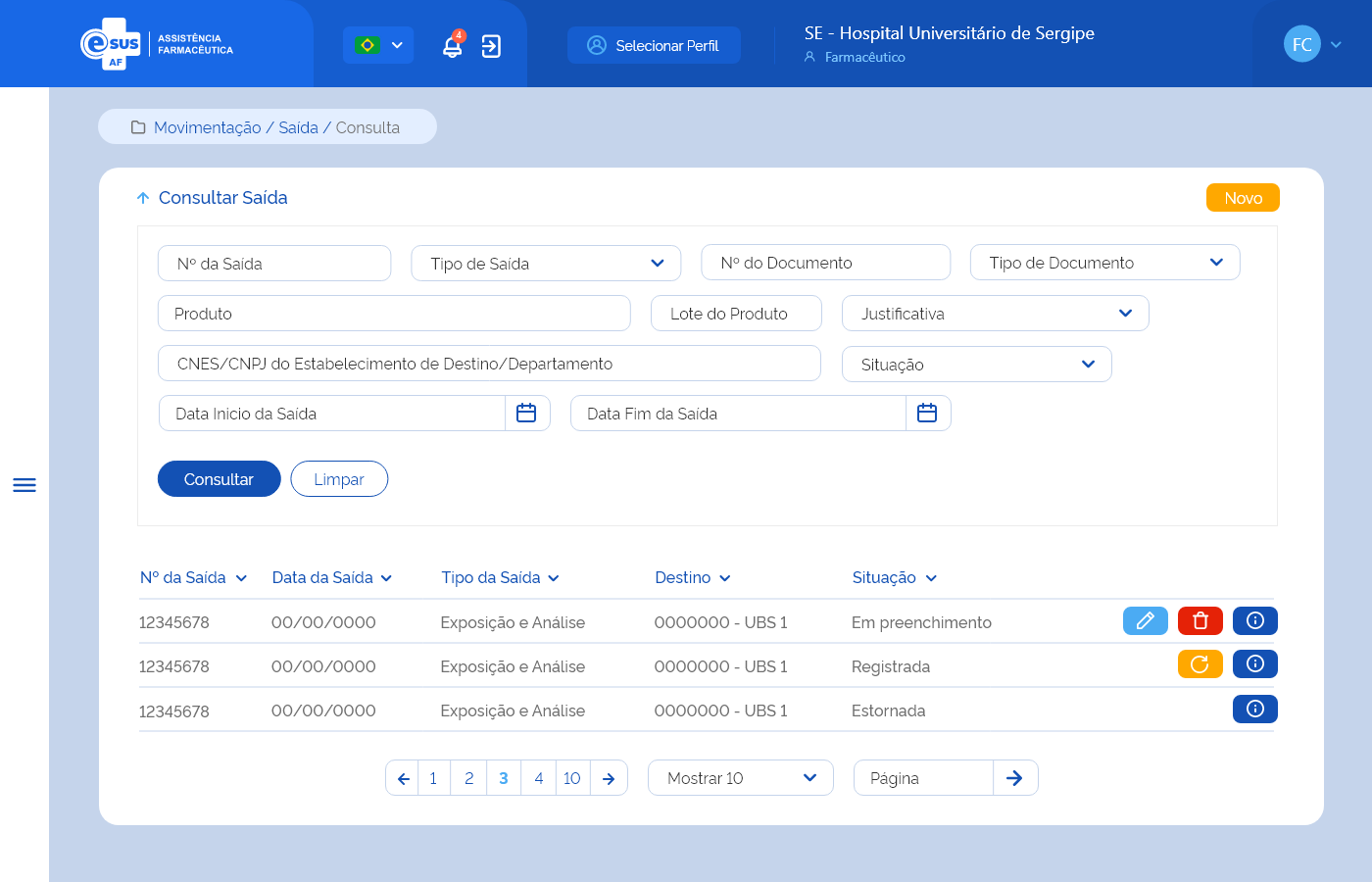This screenshot has width=1372, height=882.
Task: Open the hamburger side menu
Action: click(24, 485)
